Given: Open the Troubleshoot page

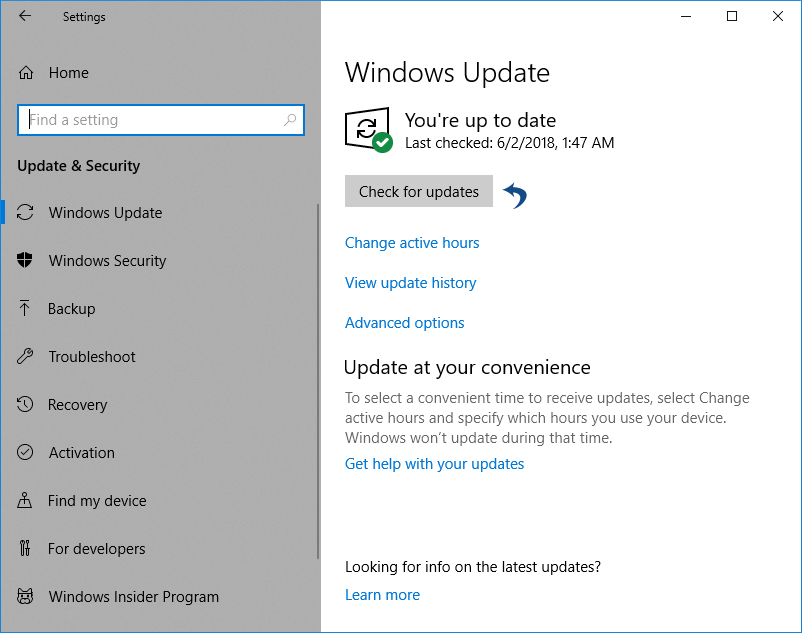Looking at the screenshot, I should [92, 357].
